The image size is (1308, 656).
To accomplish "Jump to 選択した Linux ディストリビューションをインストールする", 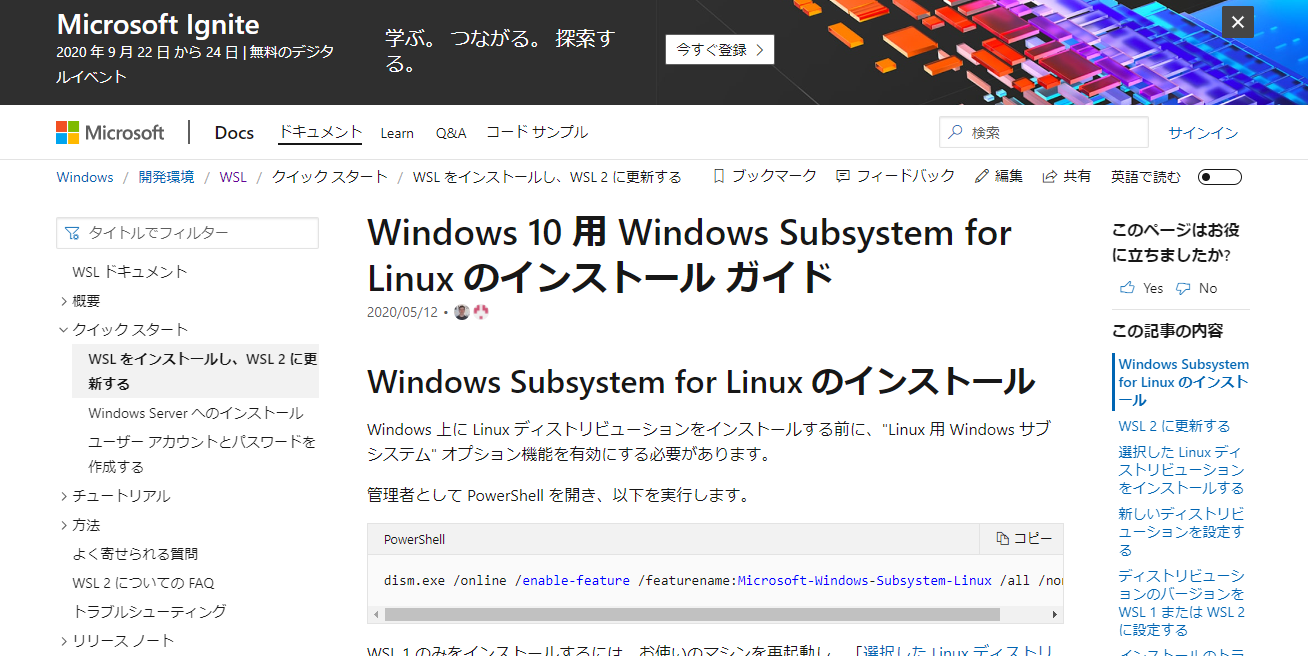I will tap(1181, 470).
